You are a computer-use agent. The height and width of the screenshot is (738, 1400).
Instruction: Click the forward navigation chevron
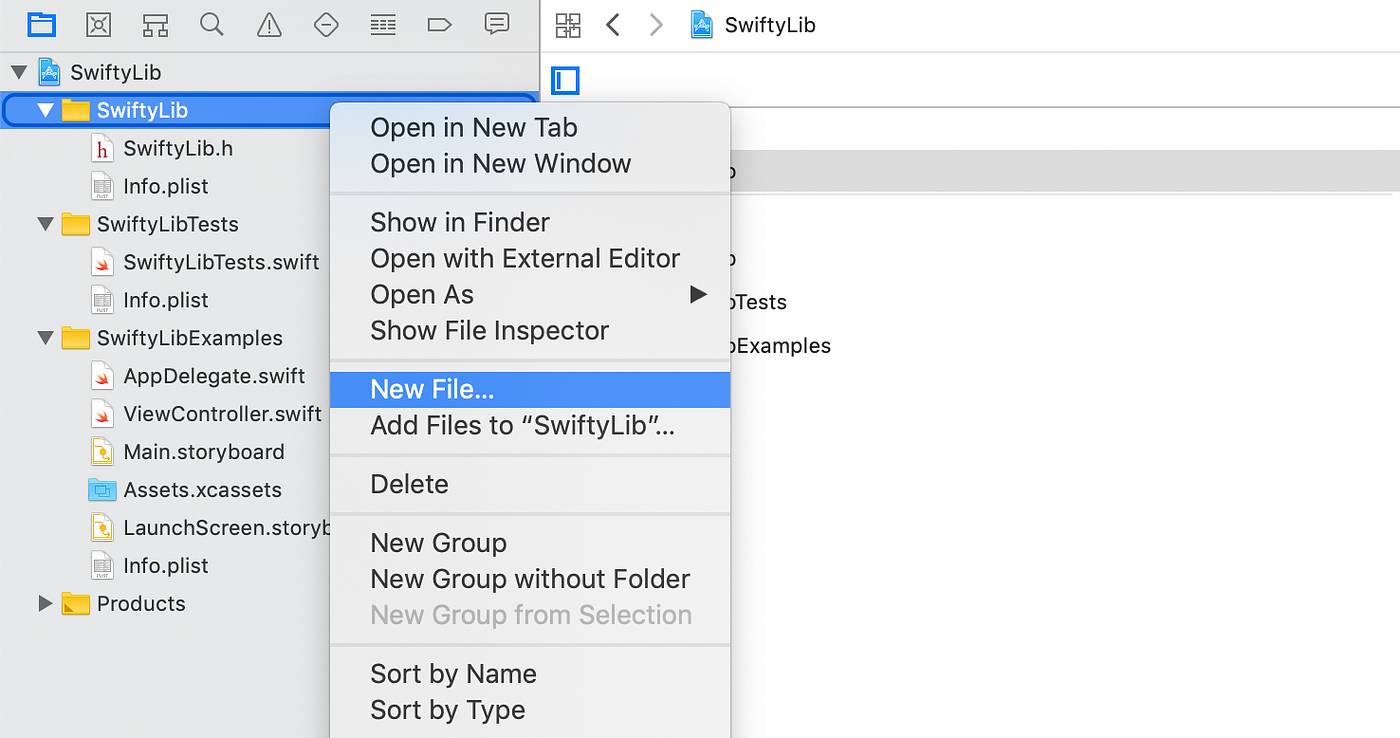[657, 24]
